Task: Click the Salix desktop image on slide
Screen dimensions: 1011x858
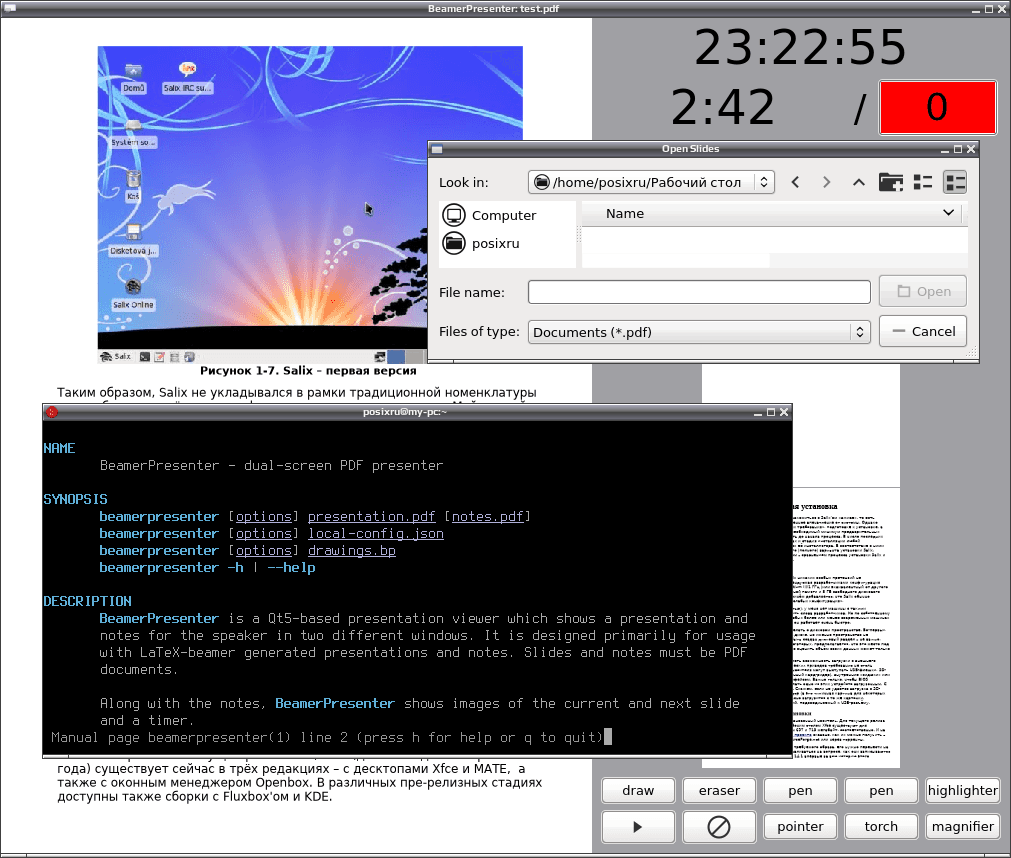Action: coord(309,205)
